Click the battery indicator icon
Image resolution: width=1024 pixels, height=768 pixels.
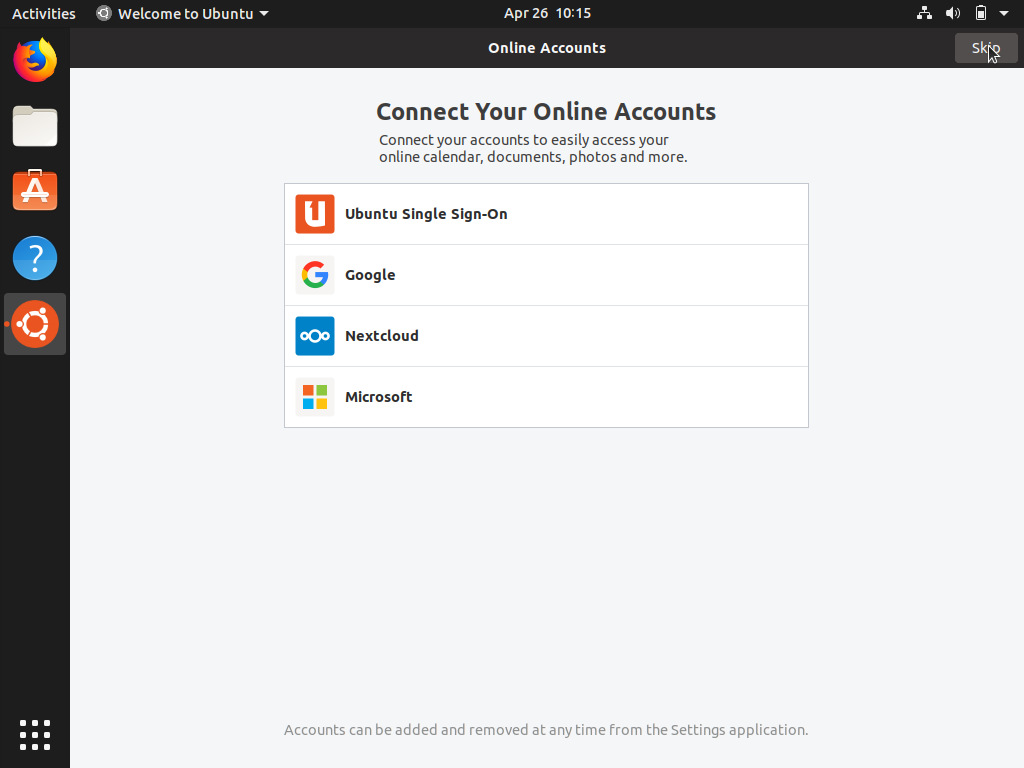click(x=981, y=13)
